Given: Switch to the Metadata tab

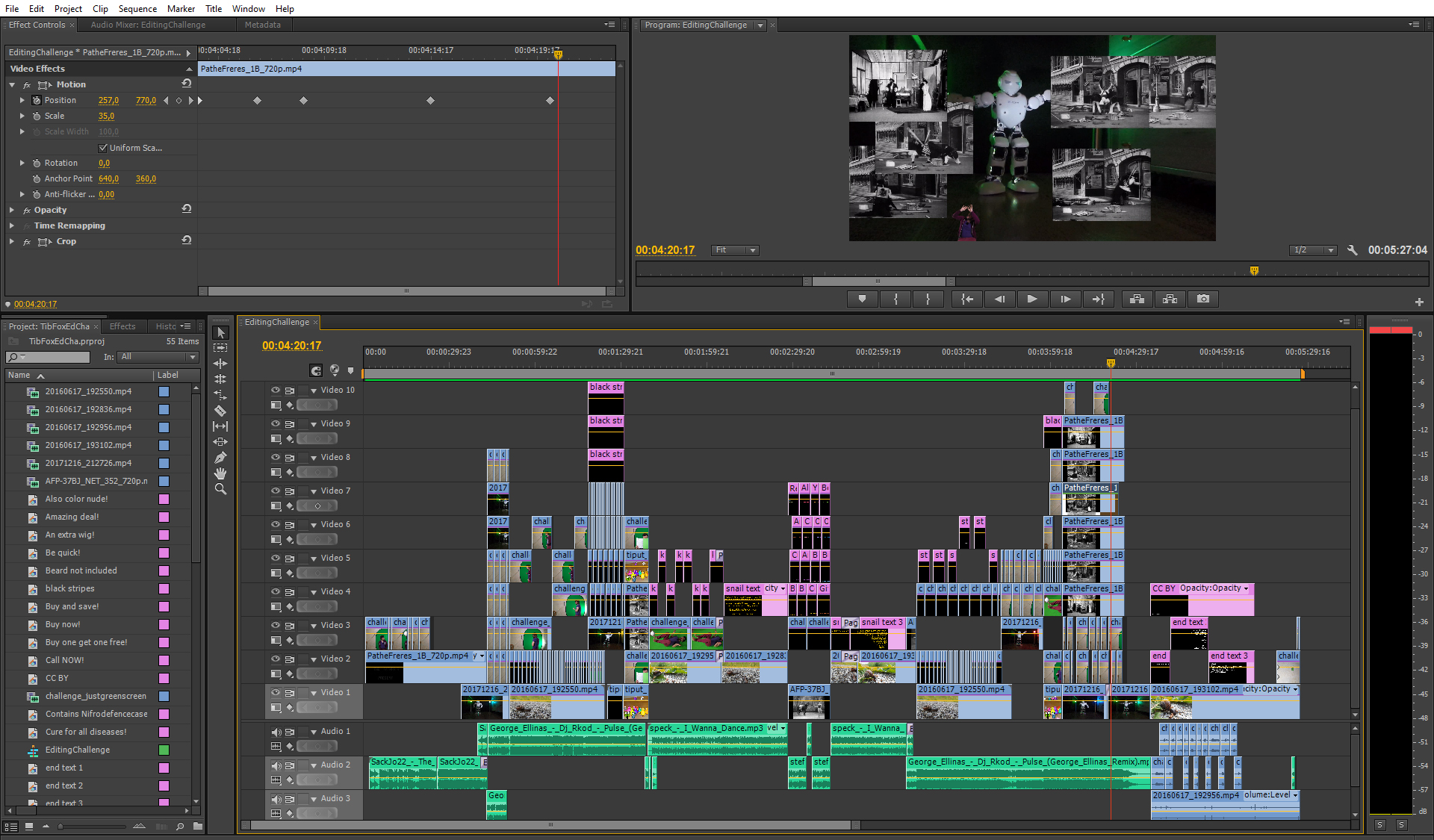Looking at the screenshot, I should coord(263,25).
